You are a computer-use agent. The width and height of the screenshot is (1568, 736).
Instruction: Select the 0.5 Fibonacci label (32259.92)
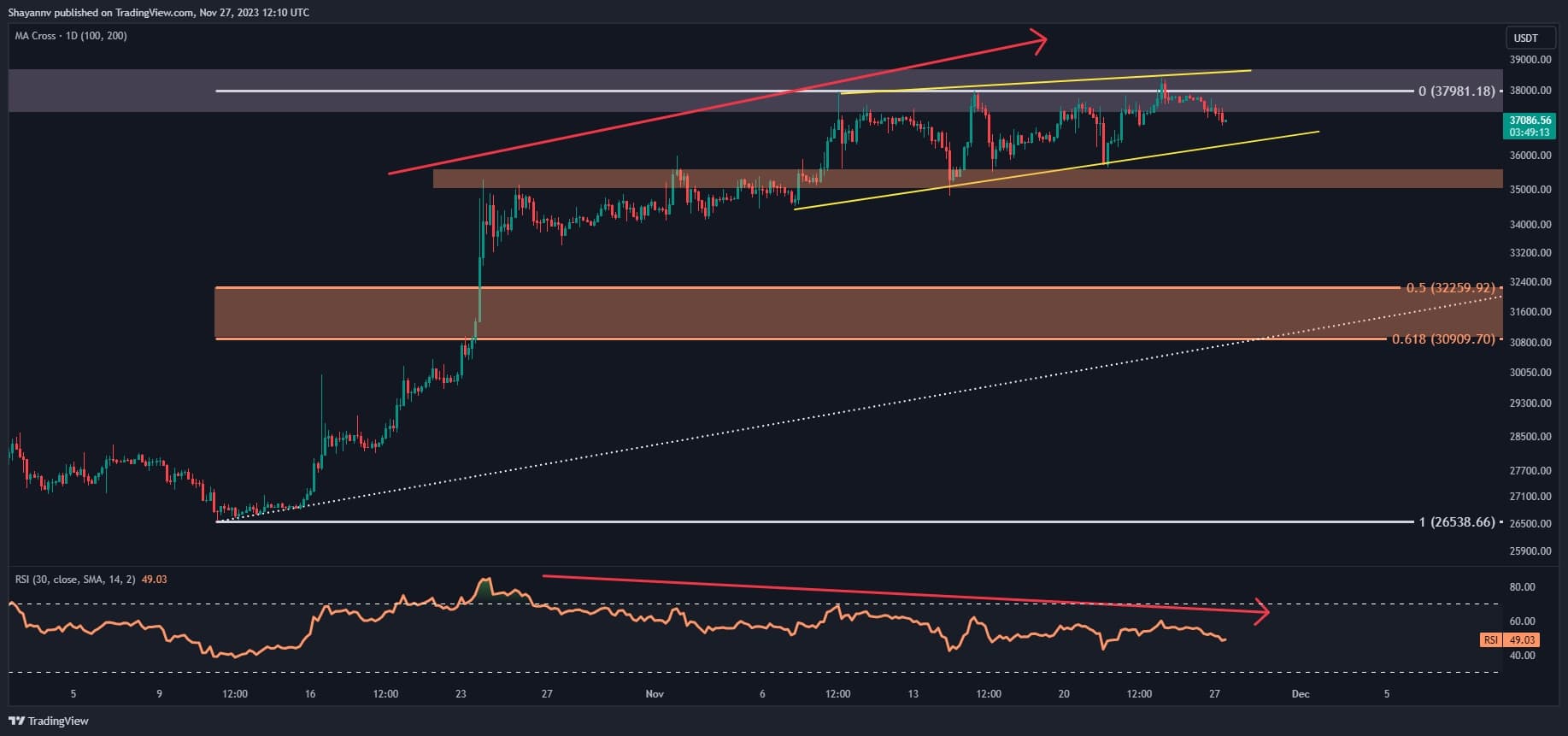point(1450,288)
